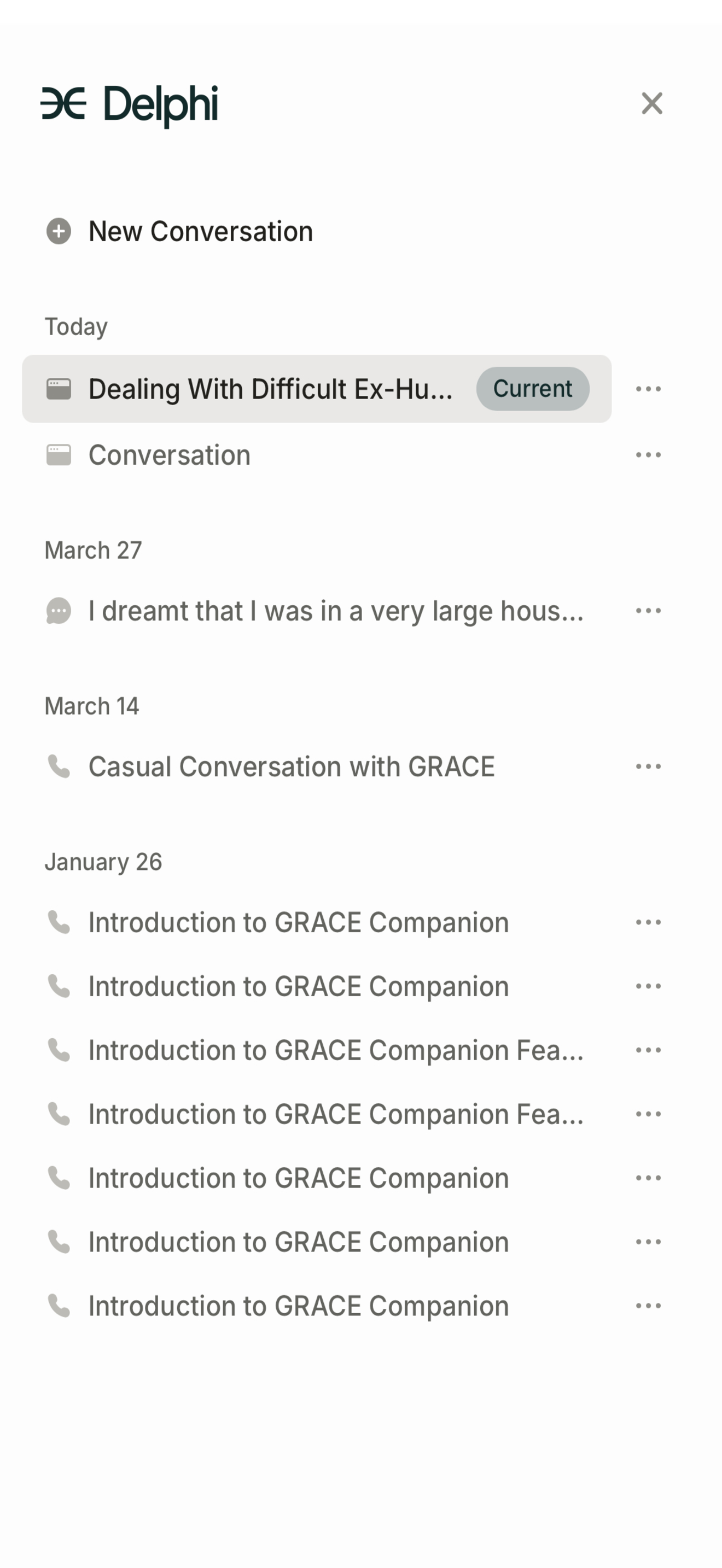The height and width of the screenshot is (1568, 722).
Task: Click the Delphi logo
Action: [x=129, y=104]
